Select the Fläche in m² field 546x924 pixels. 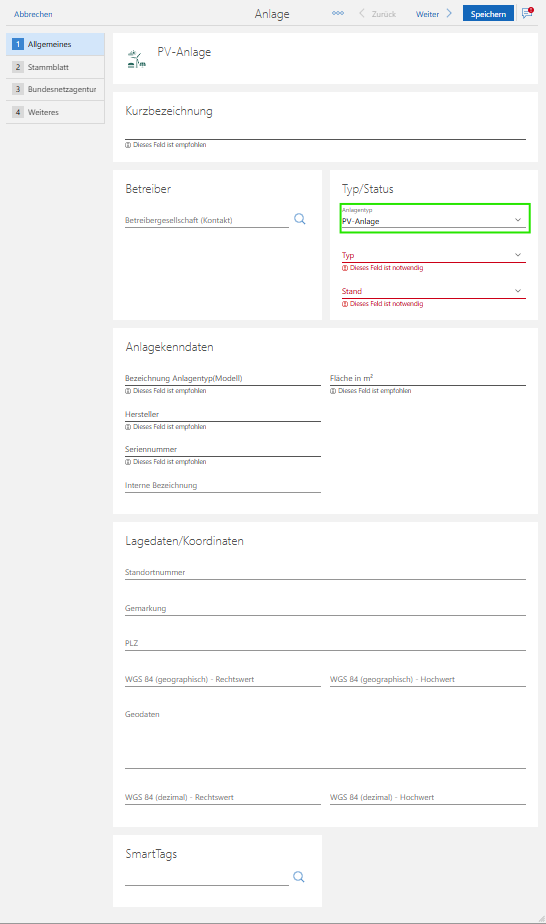(428, 378)
